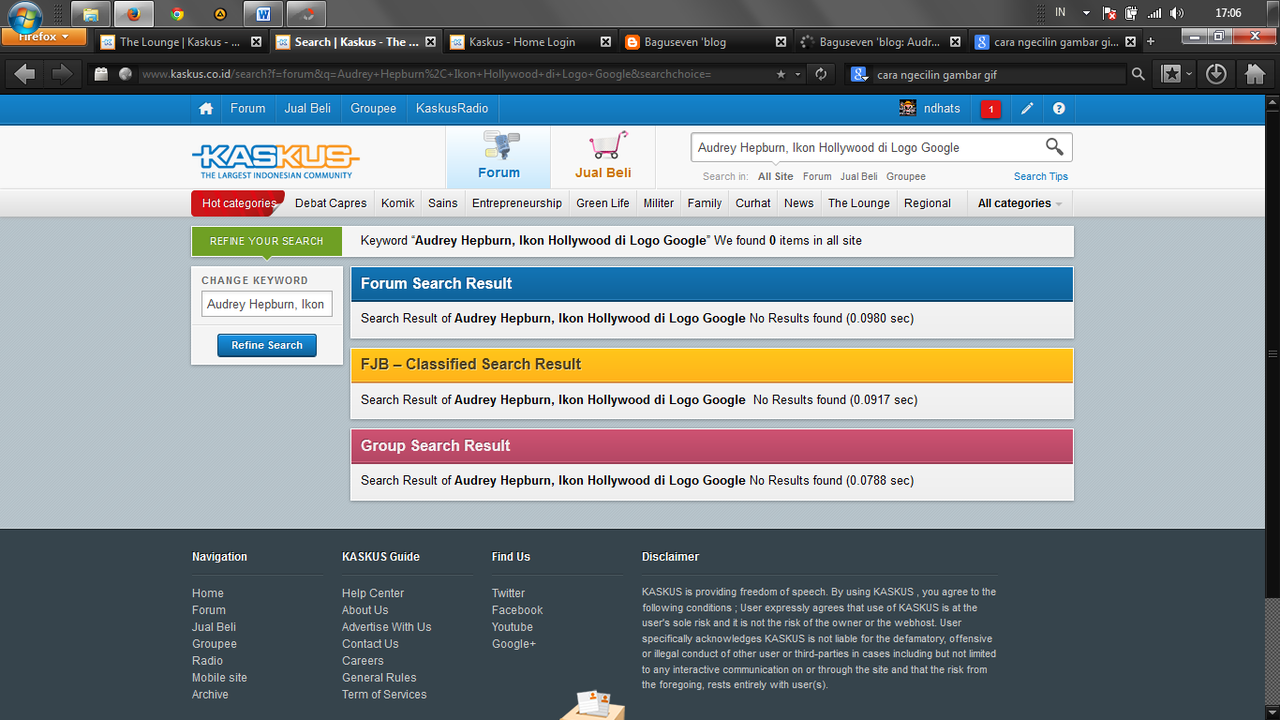Open the URL bar history dropdown arrow
The height and width of the screenshot is (720, 1280).
pyautogui.click(x=798, y=74)
